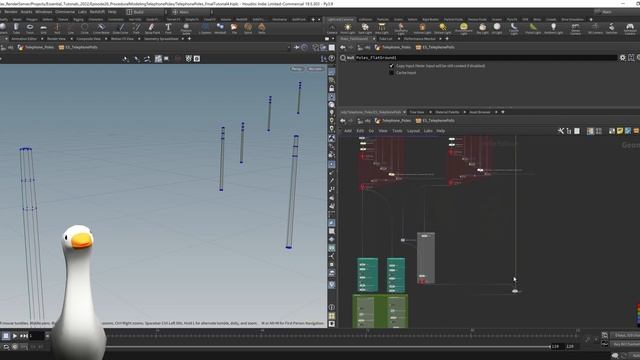Click node name field Poles_FlatGround1

[x=486, y=58]
